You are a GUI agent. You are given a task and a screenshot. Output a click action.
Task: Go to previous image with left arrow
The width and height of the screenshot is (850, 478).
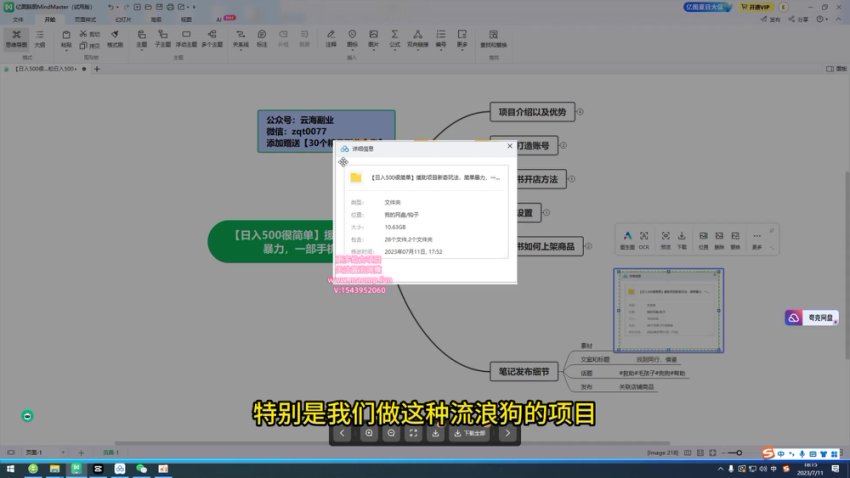click(x=343, y=433)
